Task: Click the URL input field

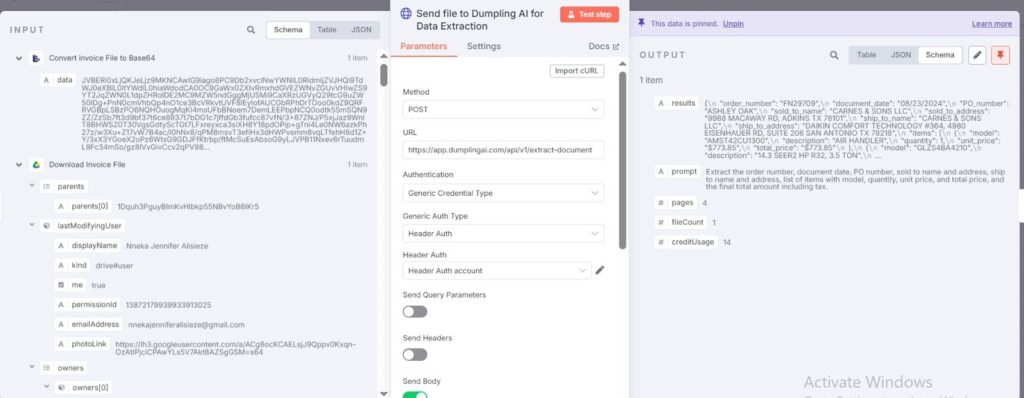Action: [x=503, y=150]
